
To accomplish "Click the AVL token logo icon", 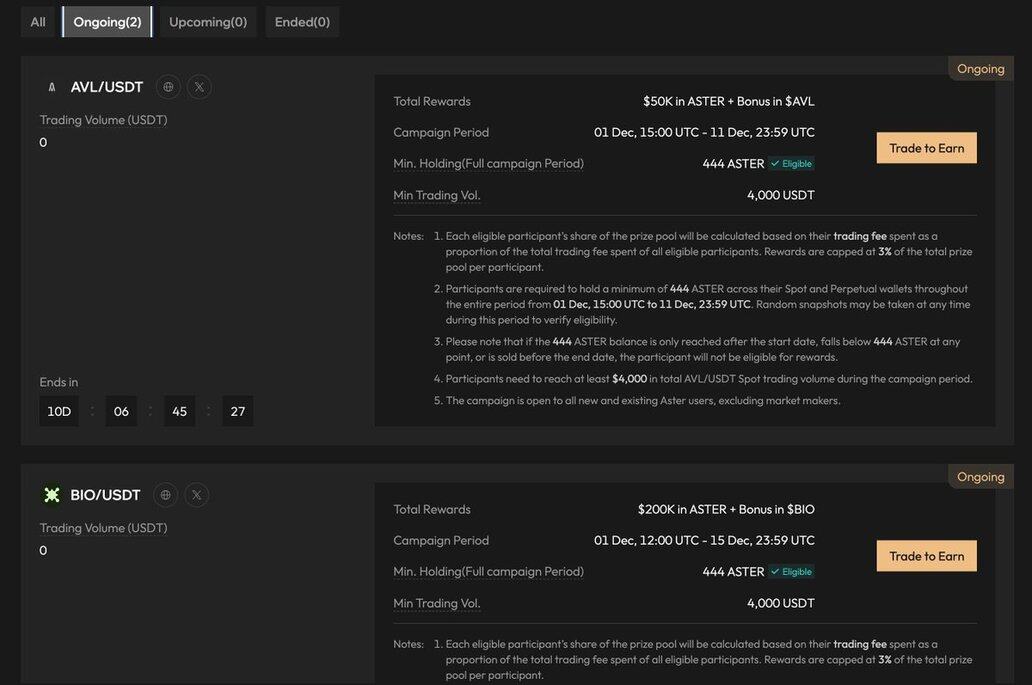I will (52, 87).
